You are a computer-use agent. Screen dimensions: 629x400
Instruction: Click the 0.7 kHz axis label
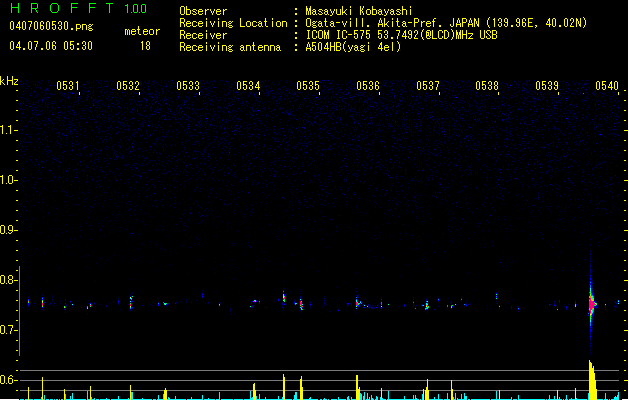(x=8, y=330)
